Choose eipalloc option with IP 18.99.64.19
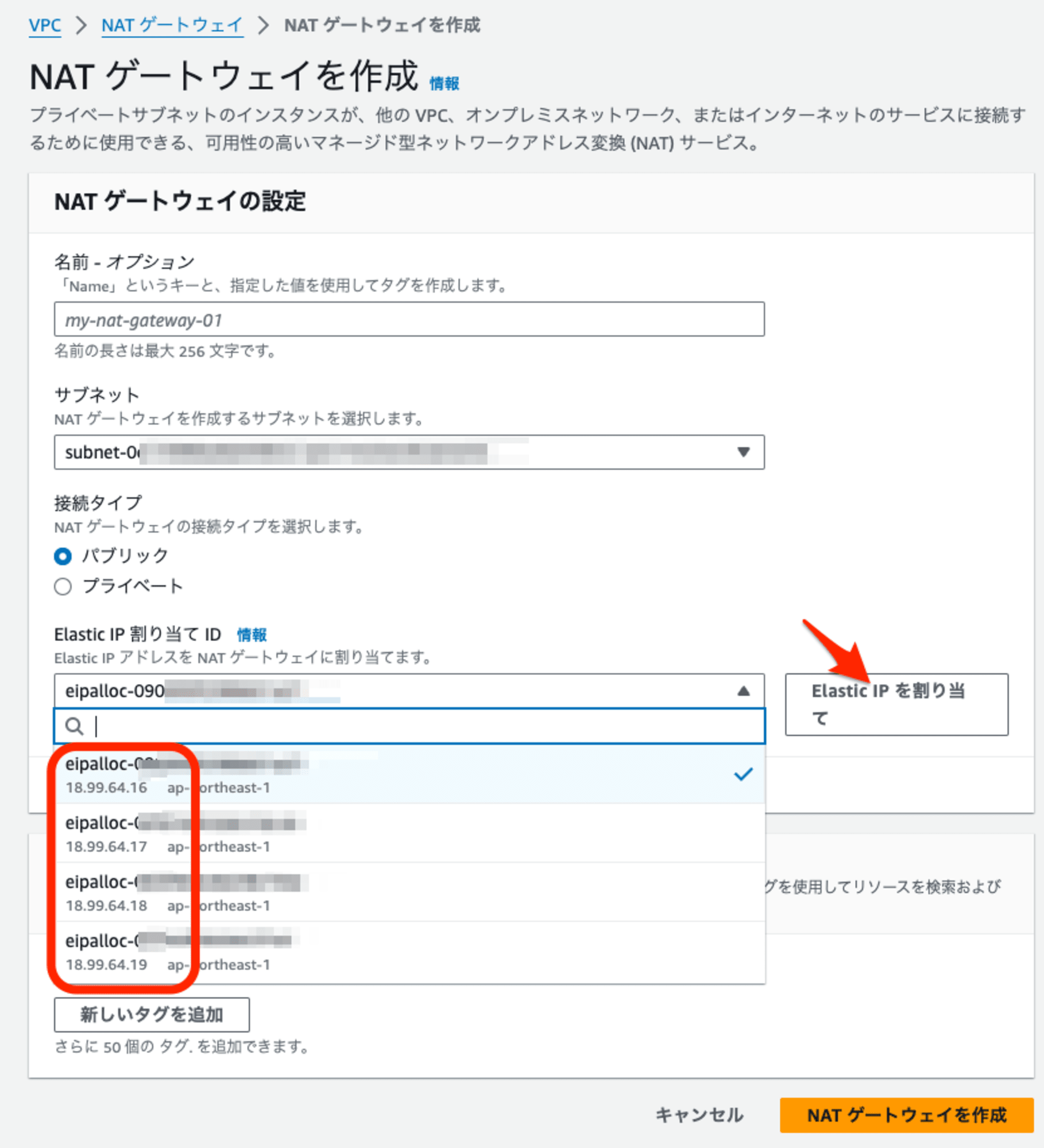1044x1148 pixels. 409,952
